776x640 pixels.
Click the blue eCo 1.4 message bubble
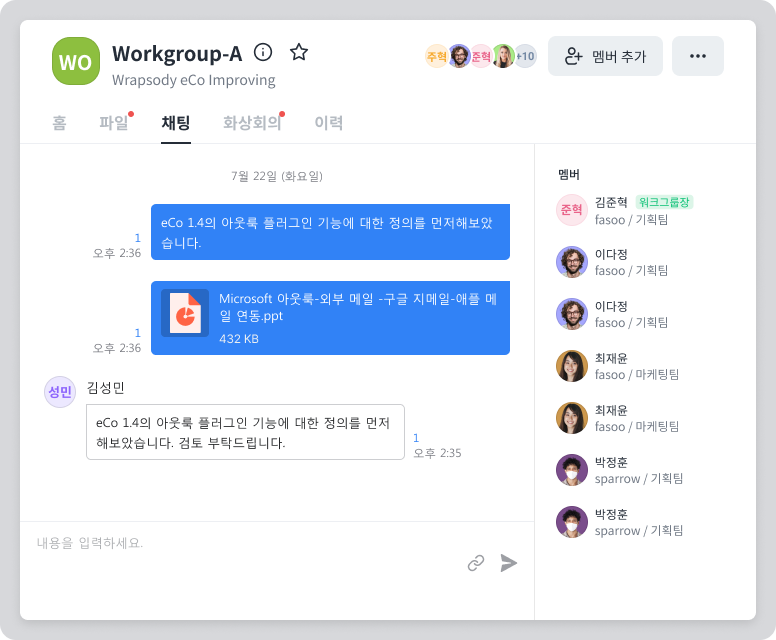point(330,232)
